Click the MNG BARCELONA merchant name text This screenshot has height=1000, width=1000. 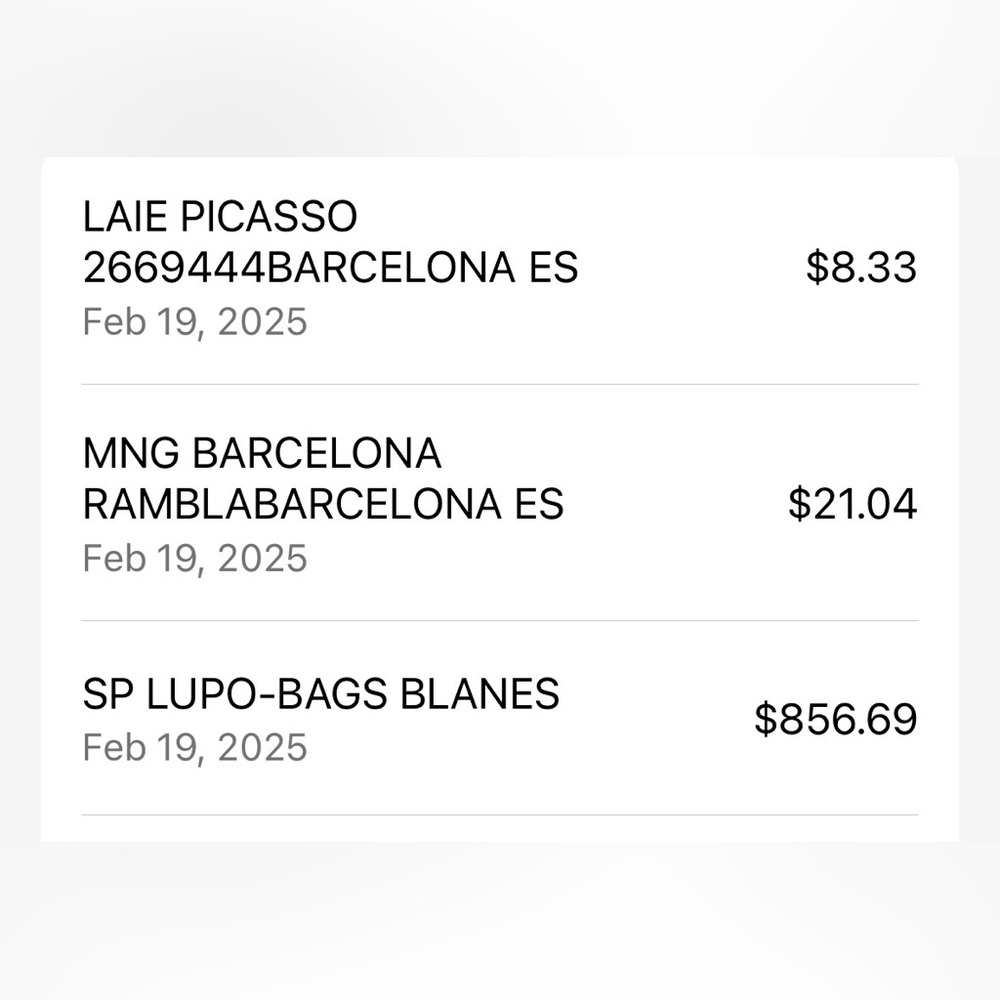click(x=262, y=453)
